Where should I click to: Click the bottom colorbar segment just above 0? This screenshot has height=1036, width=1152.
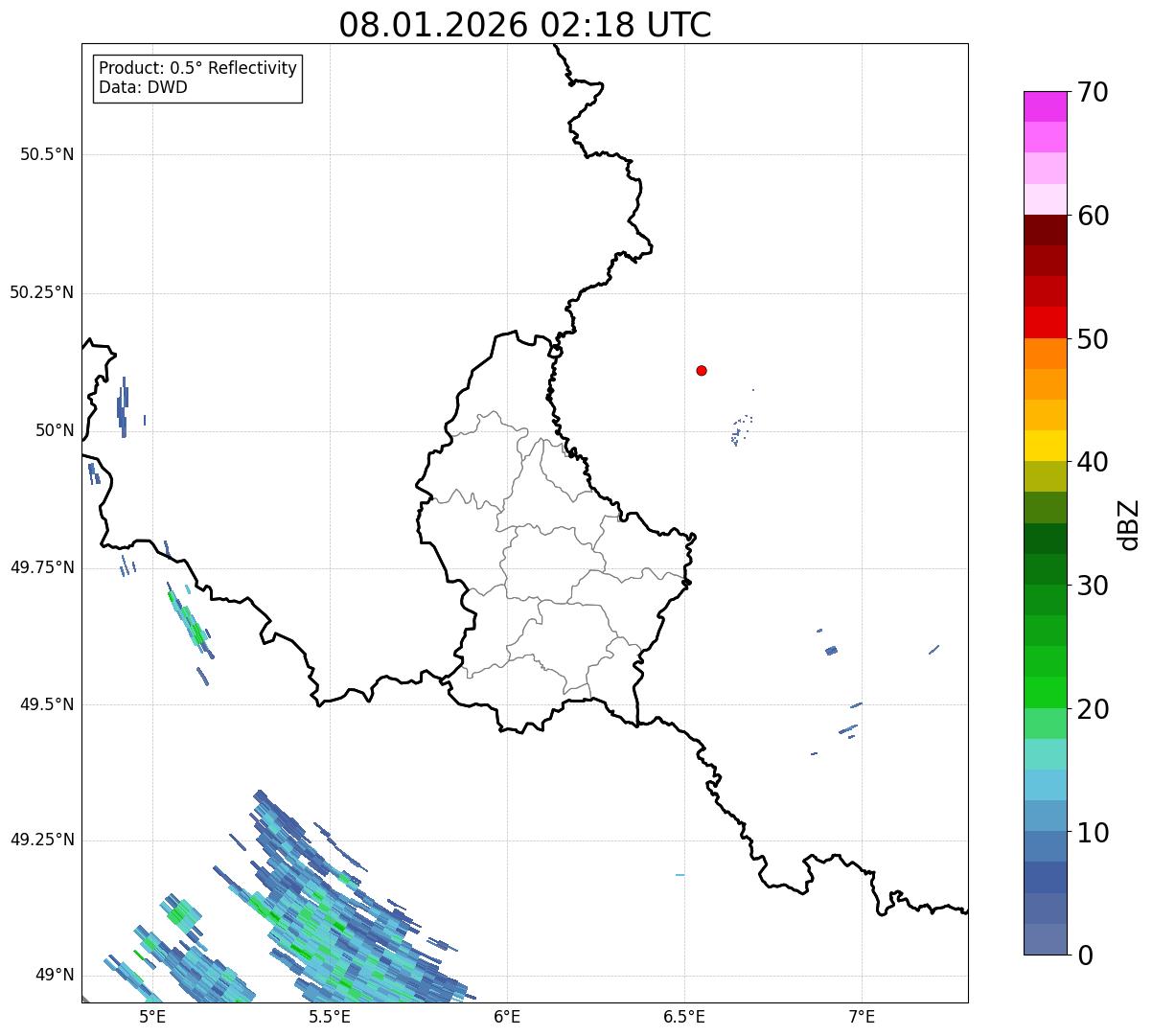1045,939
